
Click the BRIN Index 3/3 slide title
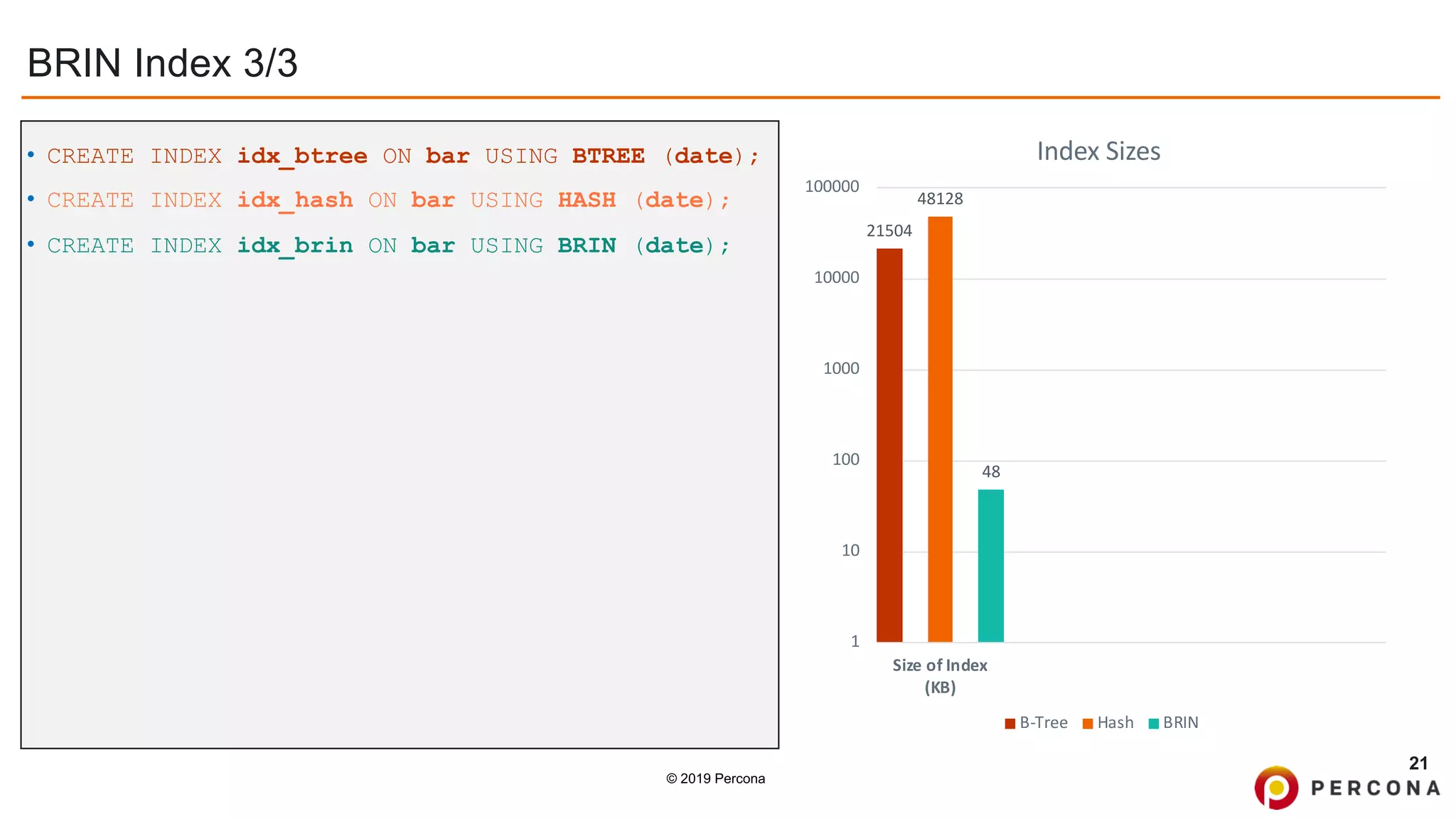[x=162, y=63]
